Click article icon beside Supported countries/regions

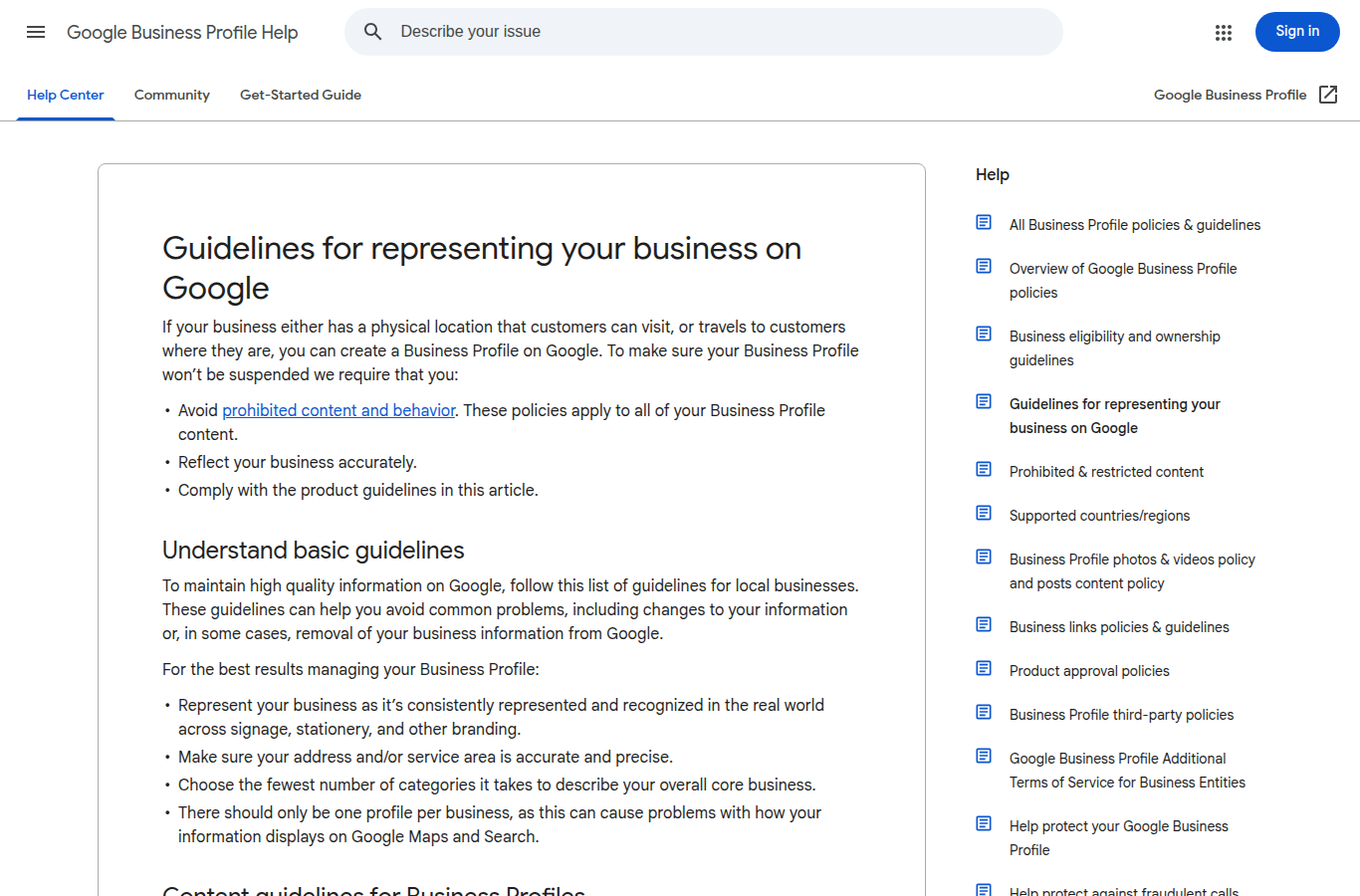(x=984, y=513)
